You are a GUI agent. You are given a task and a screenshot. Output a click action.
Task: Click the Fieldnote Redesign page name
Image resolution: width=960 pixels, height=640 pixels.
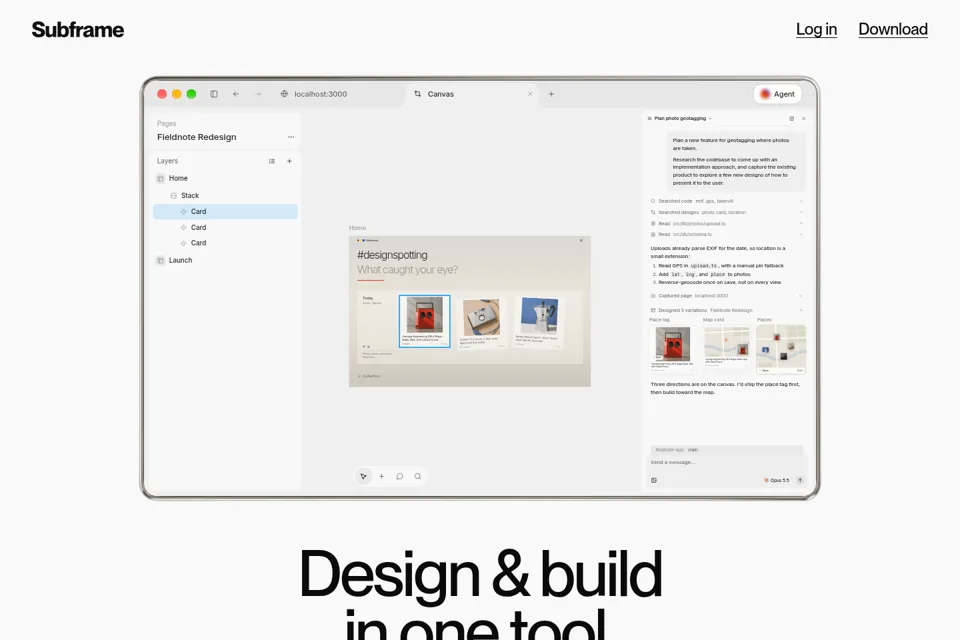[197, 137]
